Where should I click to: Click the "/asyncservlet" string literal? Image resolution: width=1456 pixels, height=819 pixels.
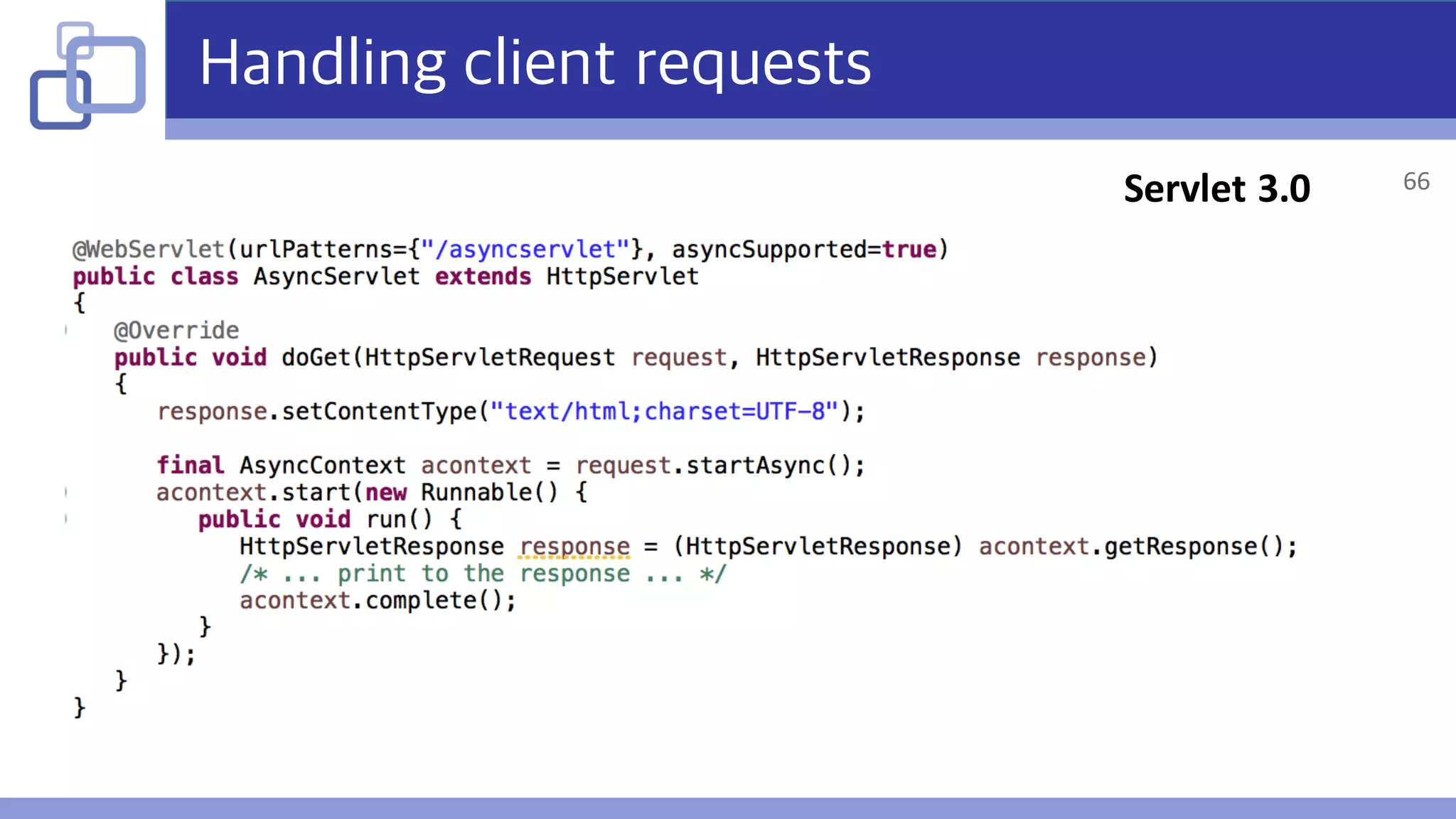525,250
